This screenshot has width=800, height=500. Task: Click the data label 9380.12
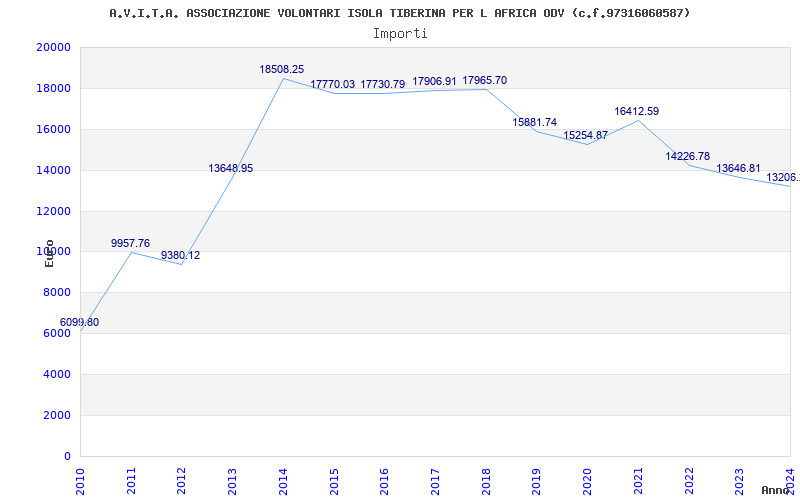tap(181, 255)
